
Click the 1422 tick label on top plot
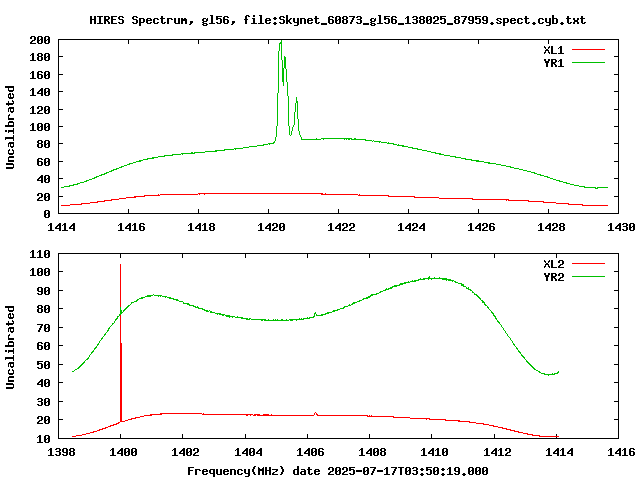pos(341,227)
